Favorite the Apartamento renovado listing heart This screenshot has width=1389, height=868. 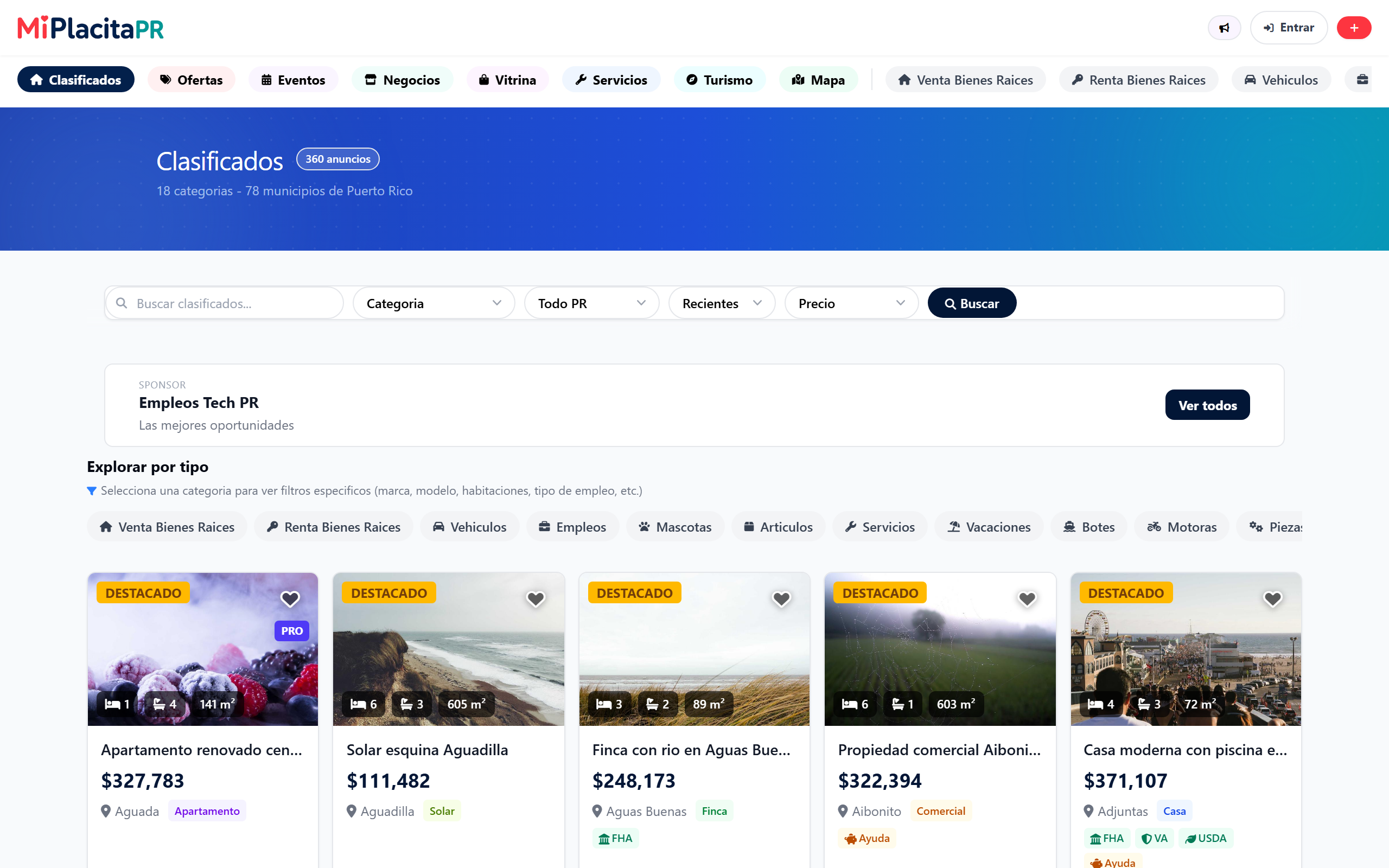290,599
